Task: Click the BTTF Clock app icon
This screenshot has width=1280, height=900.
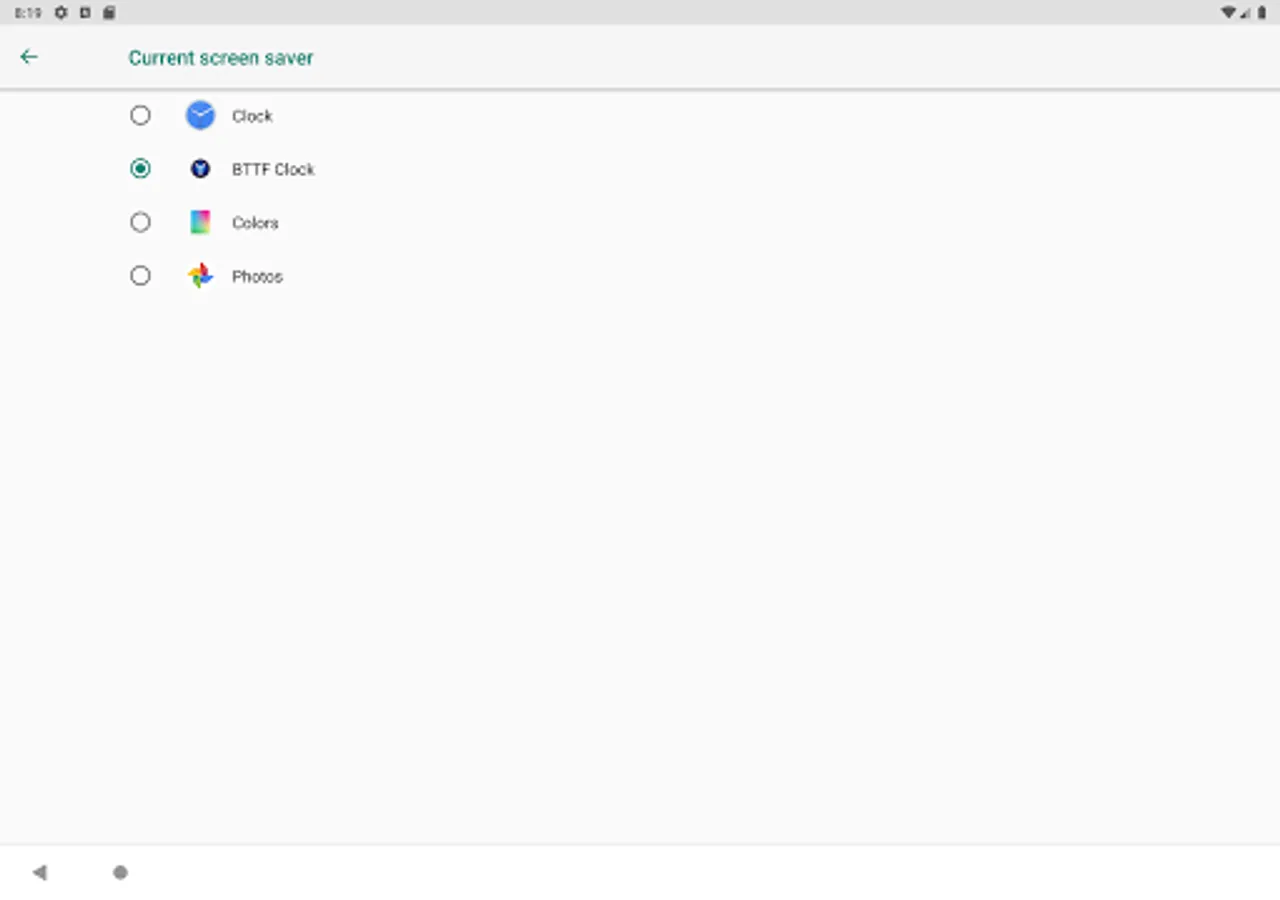Action: (200, 169)
